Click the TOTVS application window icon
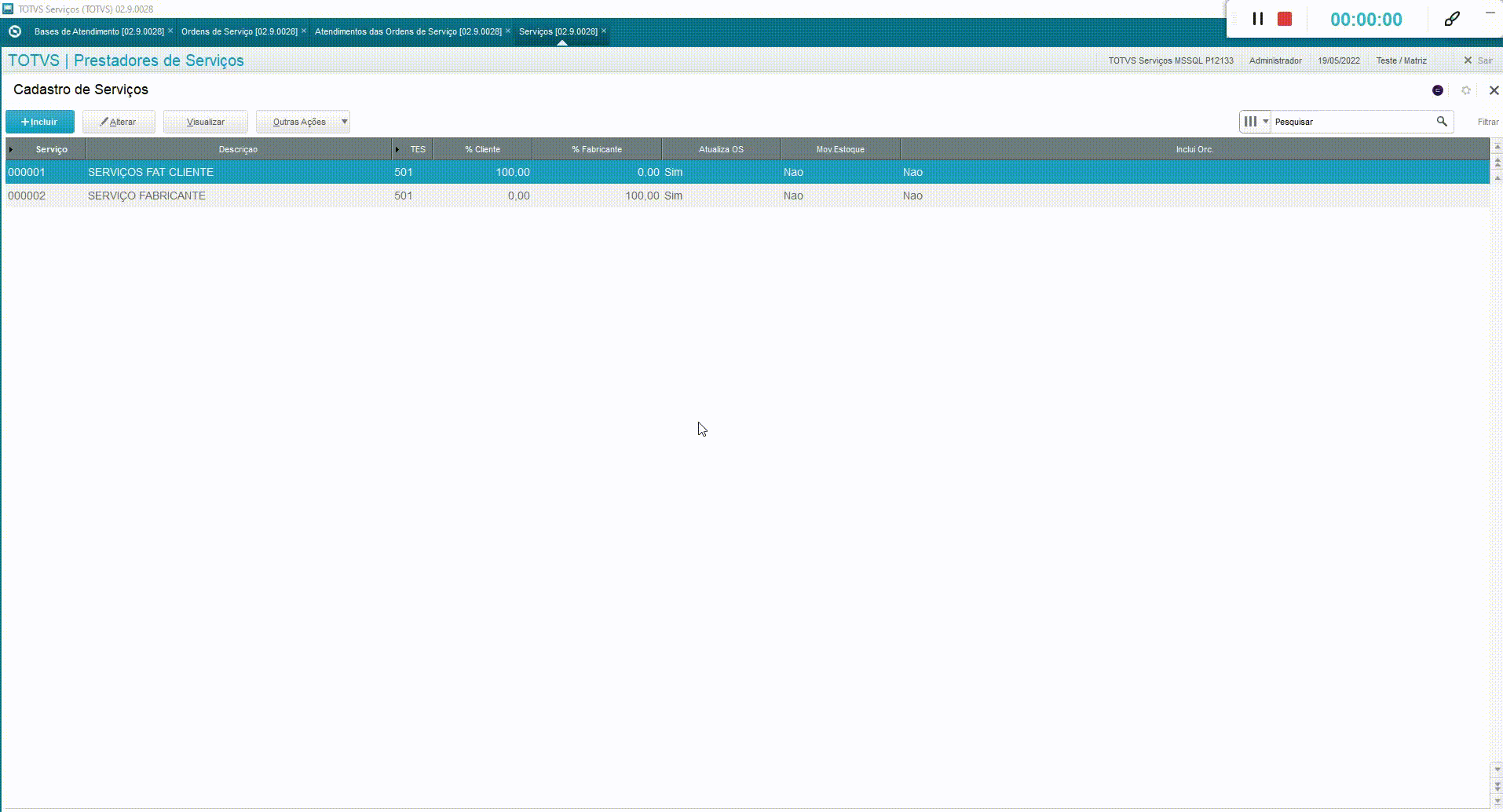This screenshot has width=1503, height=812. click(9, 9)
